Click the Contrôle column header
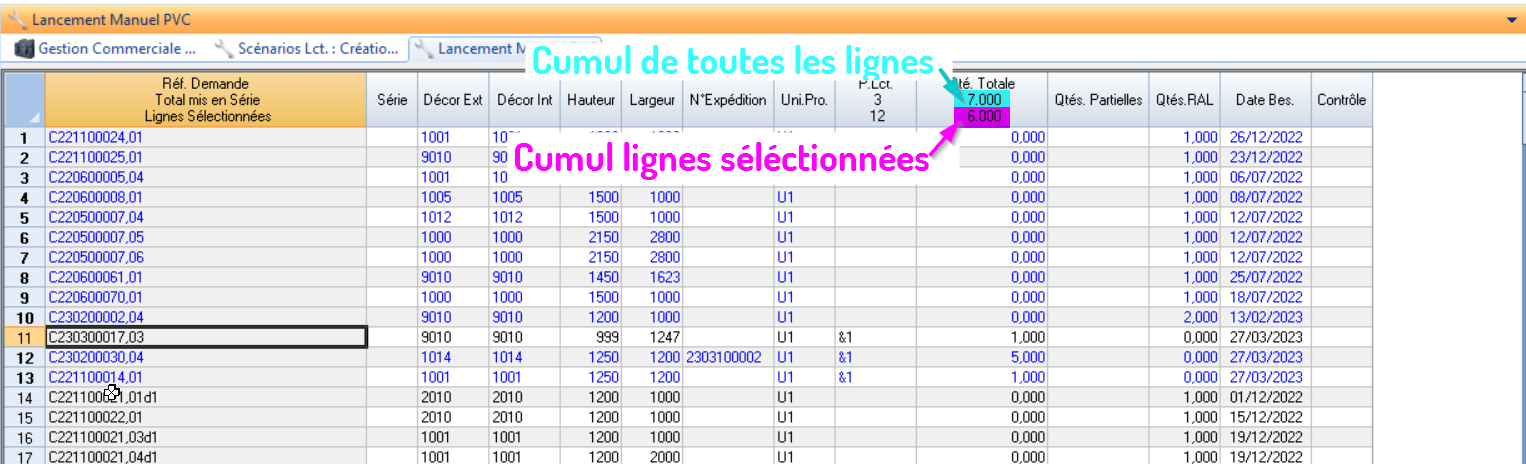The height and width of the screenshot is (464, 1526). click(1341, 100)
